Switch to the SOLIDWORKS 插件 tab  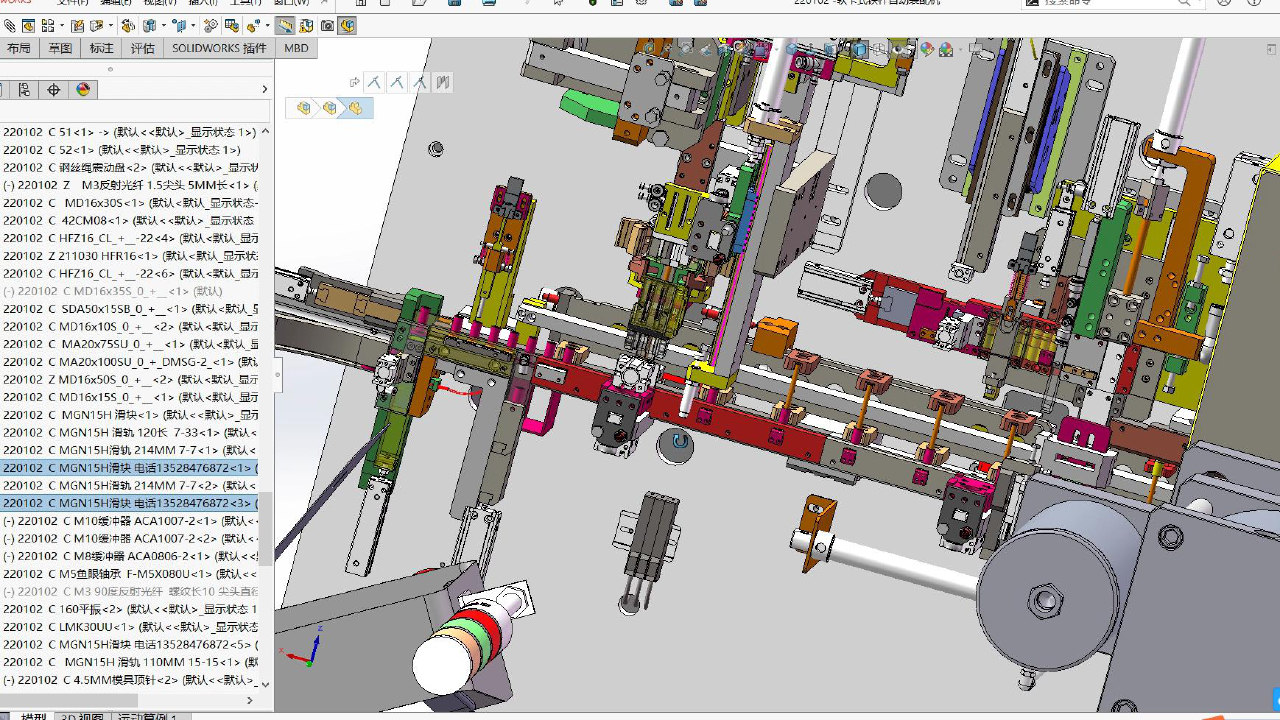click(219, 48)
